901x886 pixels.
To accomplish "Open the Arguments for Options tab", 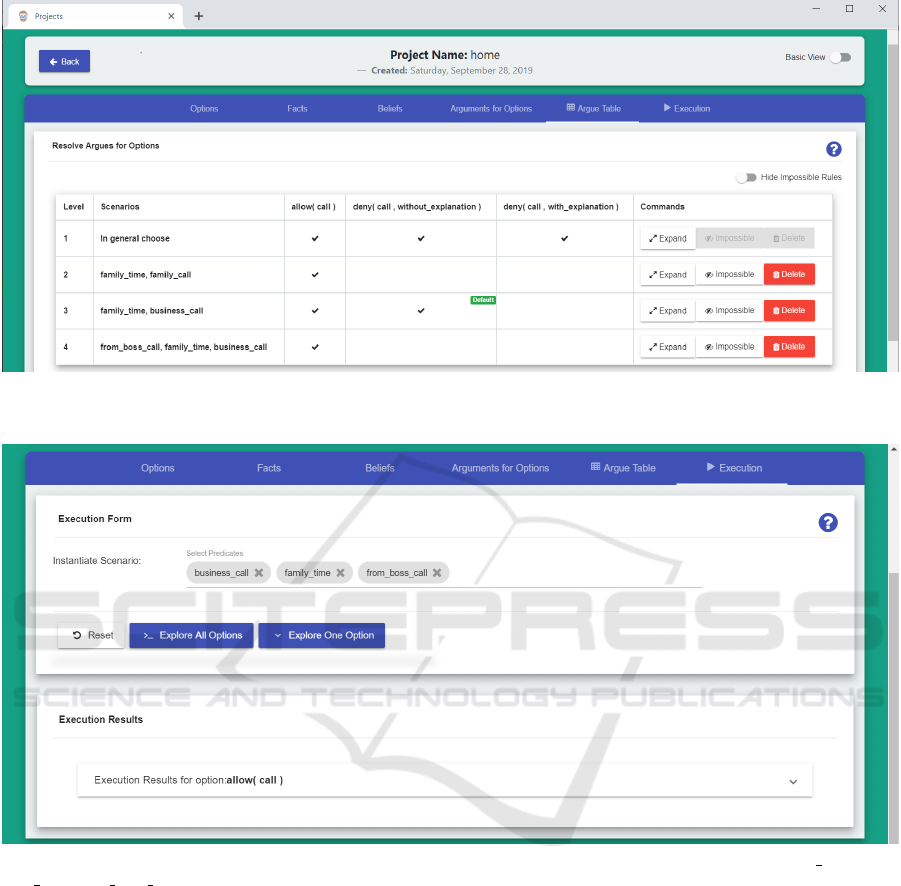I will (x=490, y=108).
